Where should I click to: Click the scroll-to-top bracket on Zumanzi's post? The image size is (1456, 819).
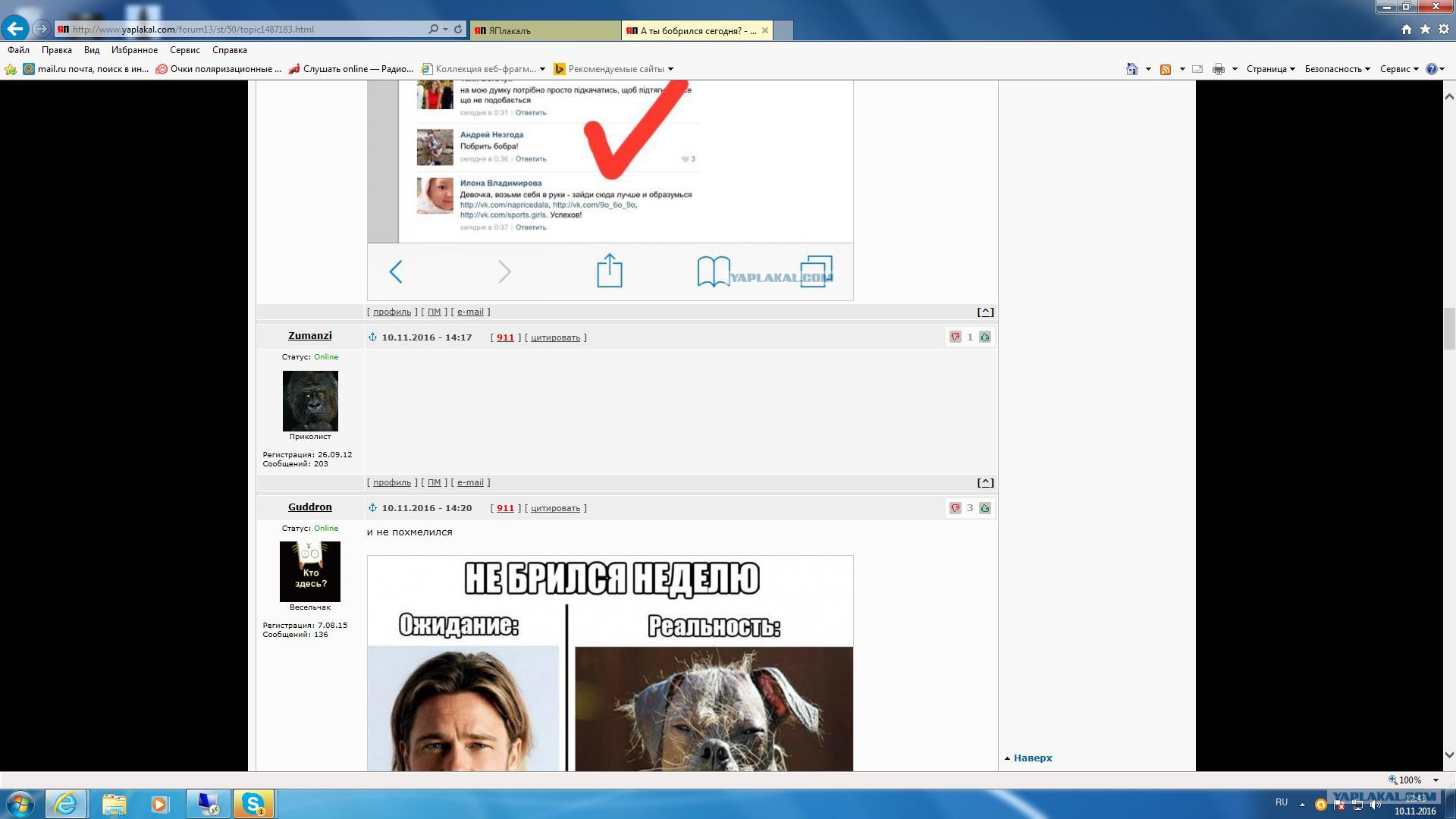985,482
